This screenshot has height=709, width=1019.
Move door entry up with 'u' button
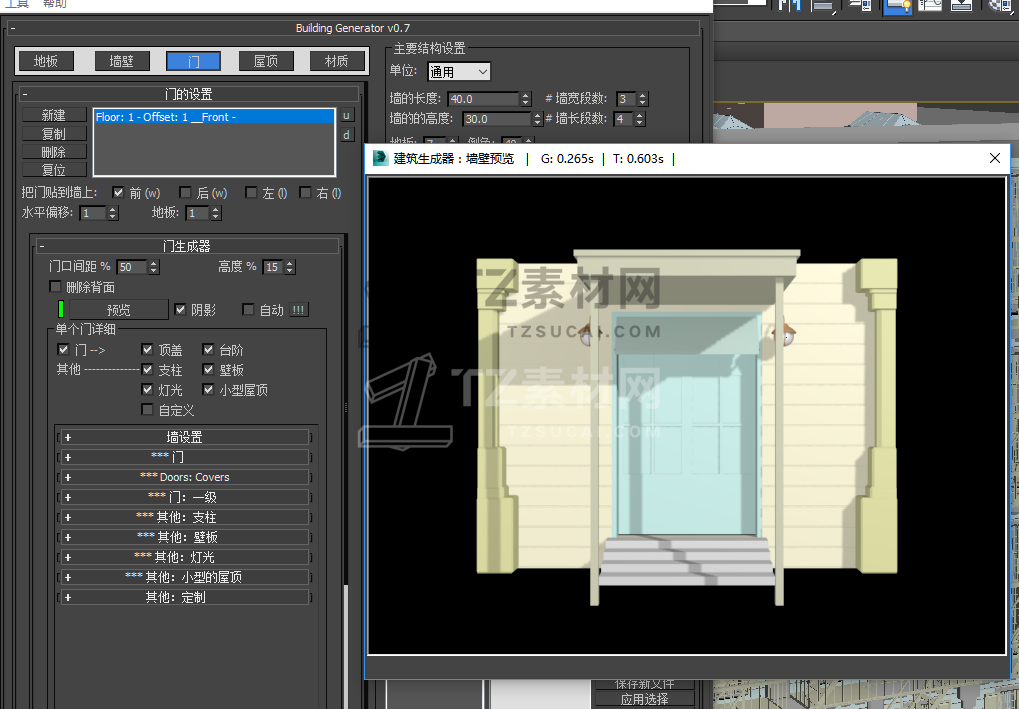347,115
